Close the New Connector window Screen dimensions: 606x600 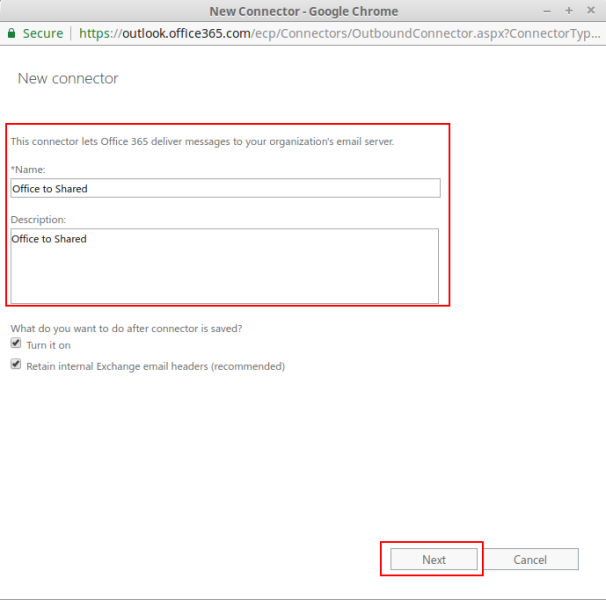[589, 11]
